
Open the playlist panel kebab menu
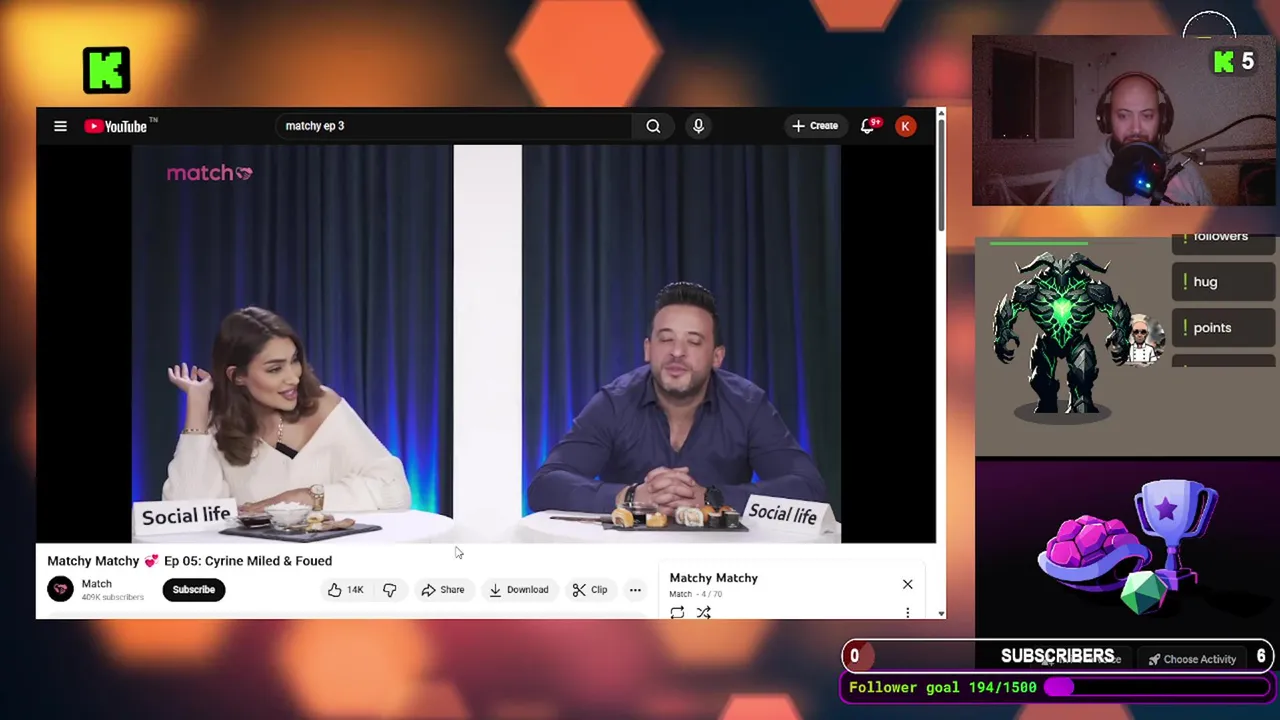907,612
